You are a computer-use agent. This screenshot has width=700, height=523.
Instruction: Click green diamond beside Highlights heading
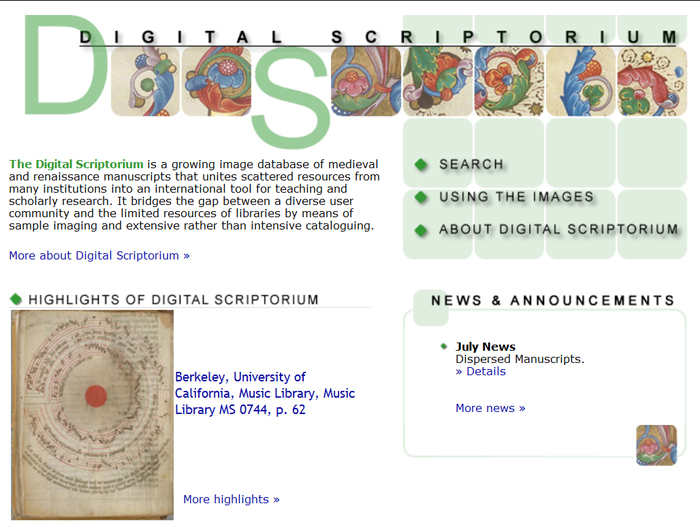(x=16, y=299)
